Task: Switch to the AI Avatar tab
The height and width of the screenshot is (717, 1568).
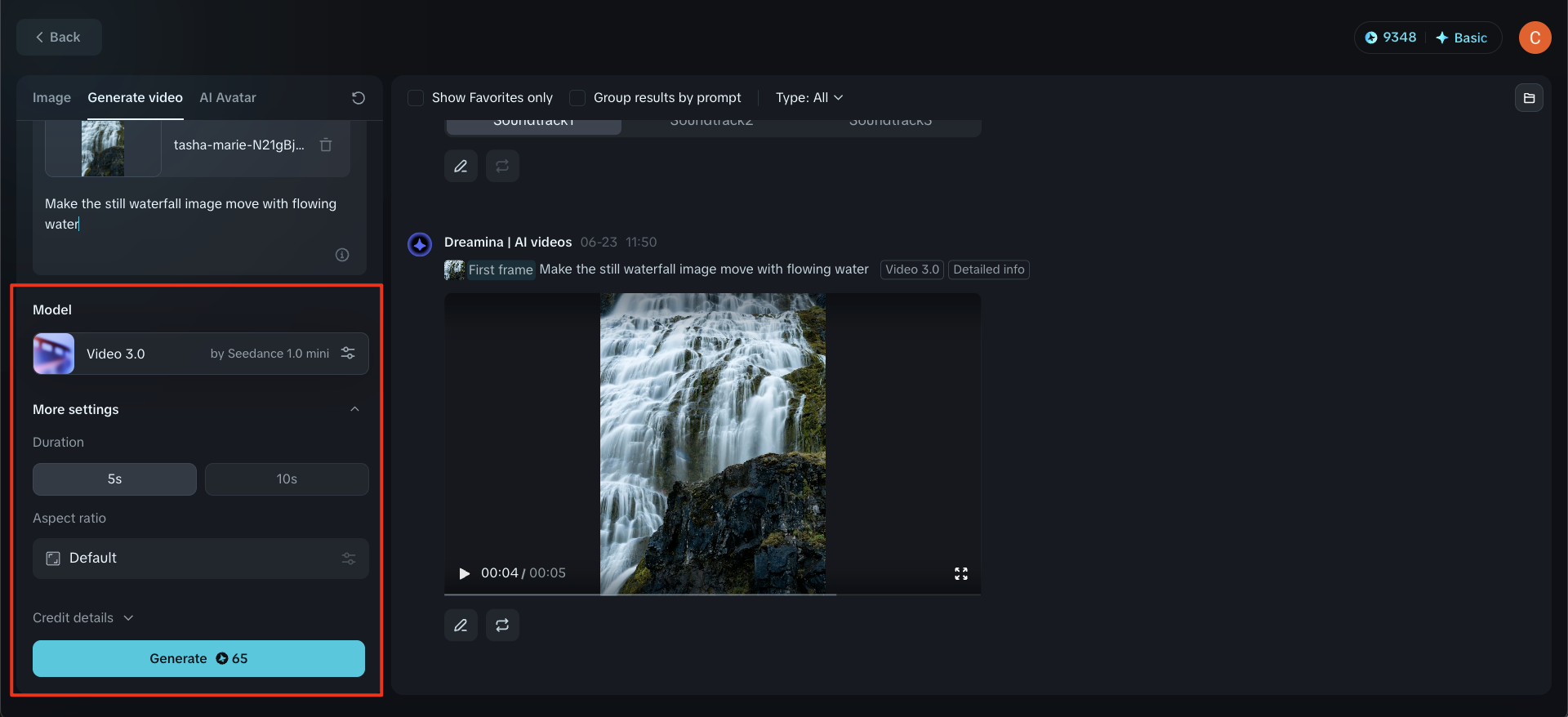Action: [x=228, y=98]
